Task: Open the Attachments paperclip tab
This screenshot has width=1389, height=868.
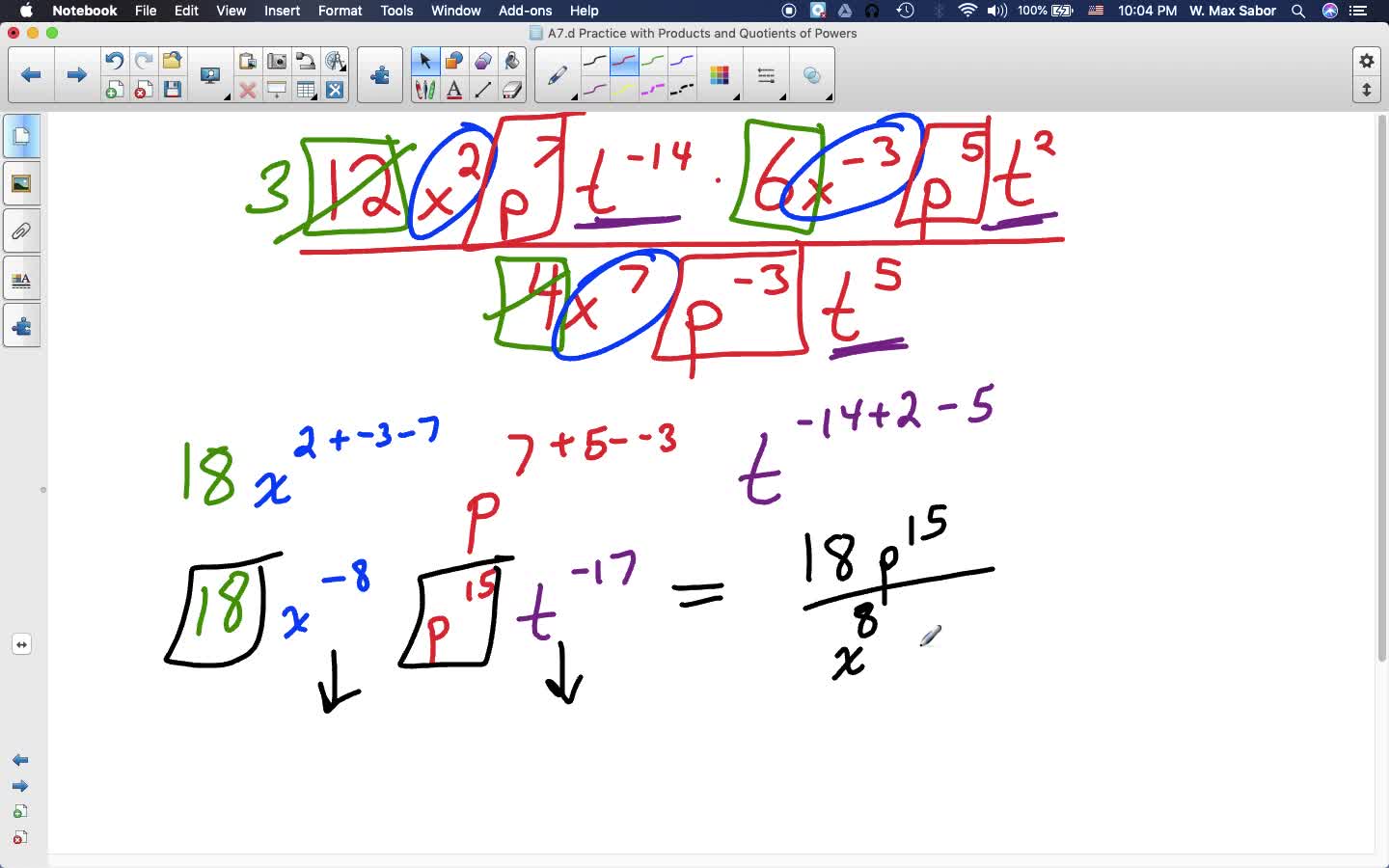Action: (21, 231)
